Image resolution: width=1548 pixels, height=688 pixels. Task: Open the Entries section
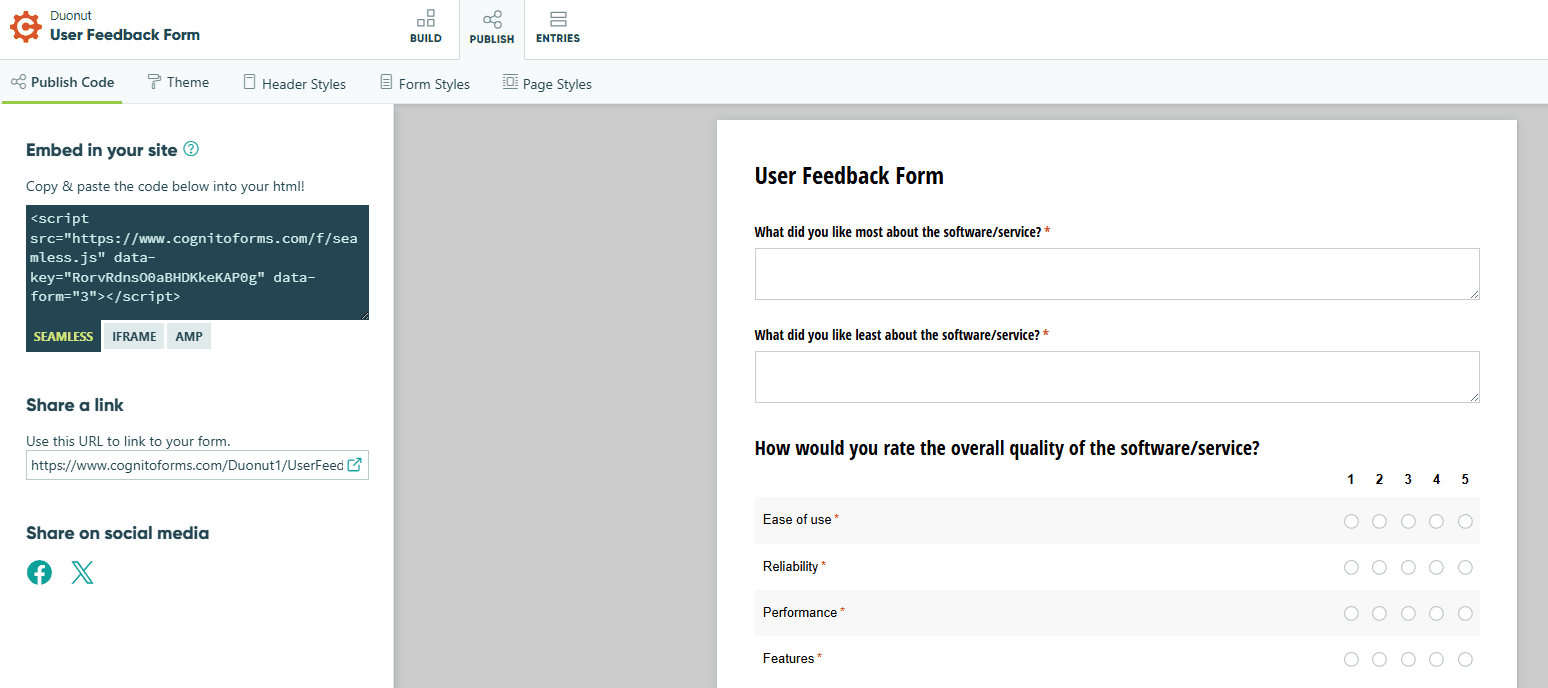(557, 28)
